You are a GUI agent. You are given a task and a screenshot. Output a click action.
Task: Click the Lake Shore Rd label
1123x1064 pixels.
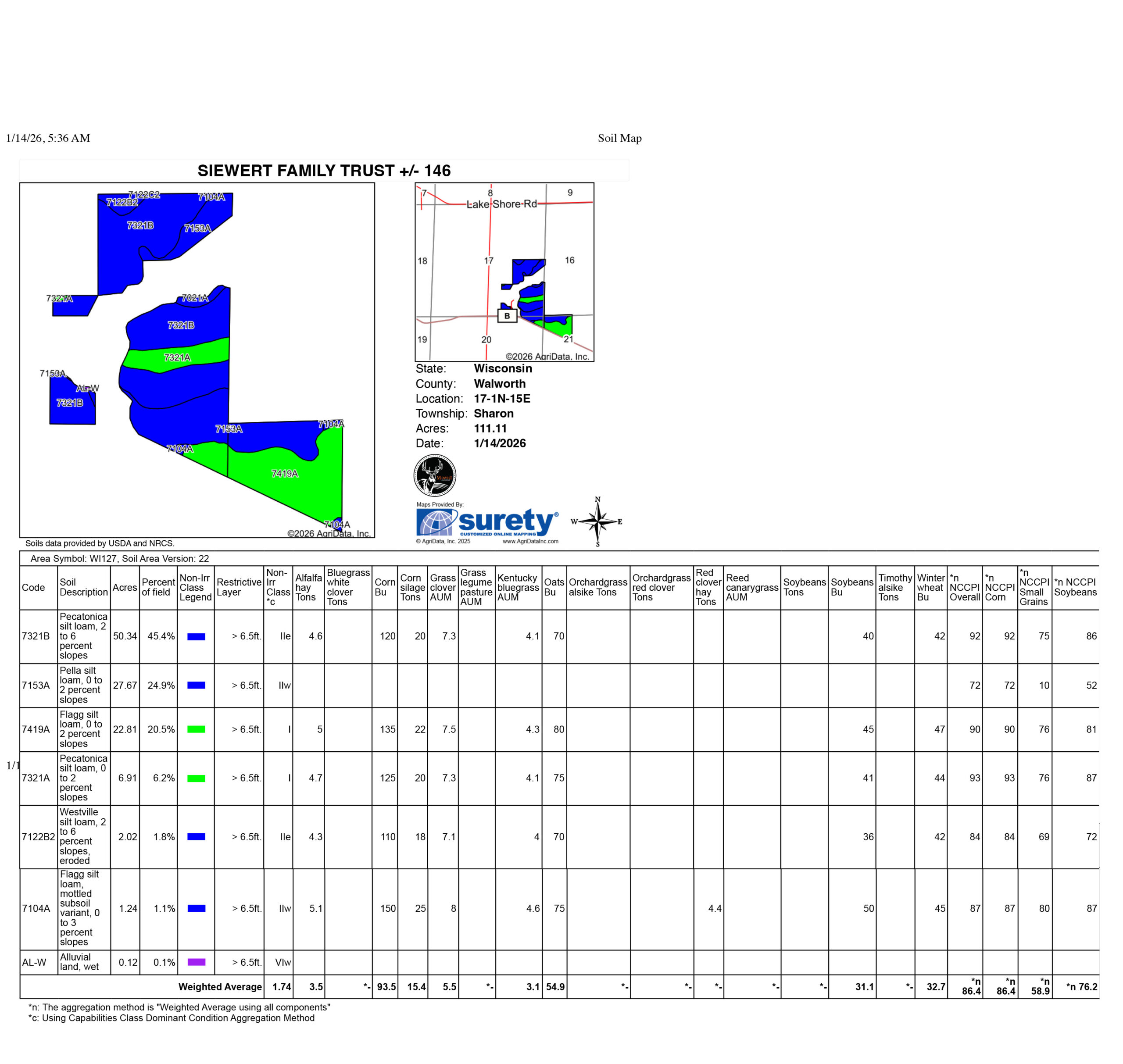click(x=501, y=204)
